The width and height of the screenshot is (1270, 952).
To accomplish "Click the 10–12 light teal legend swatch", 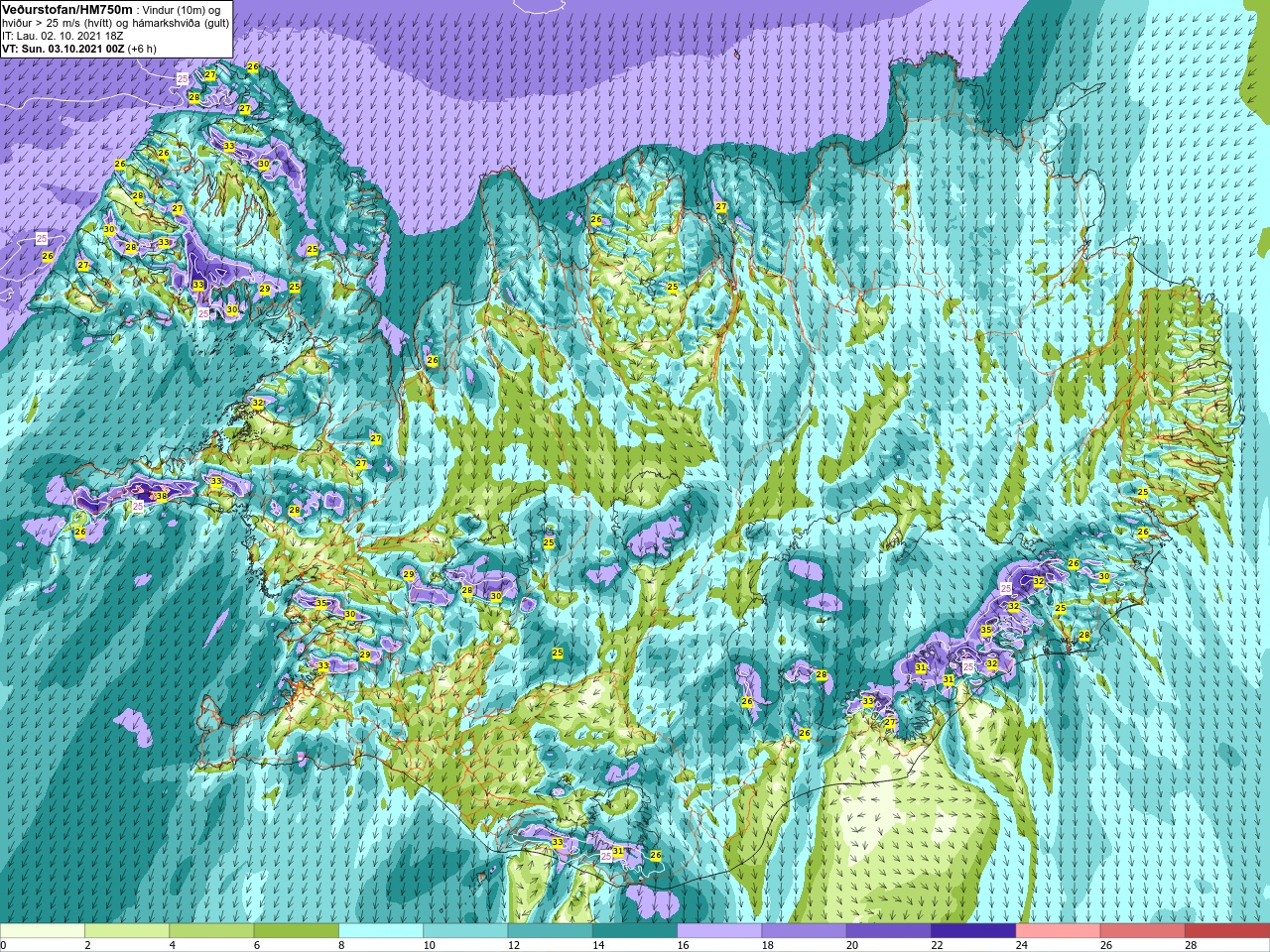I will click(465, 931).
